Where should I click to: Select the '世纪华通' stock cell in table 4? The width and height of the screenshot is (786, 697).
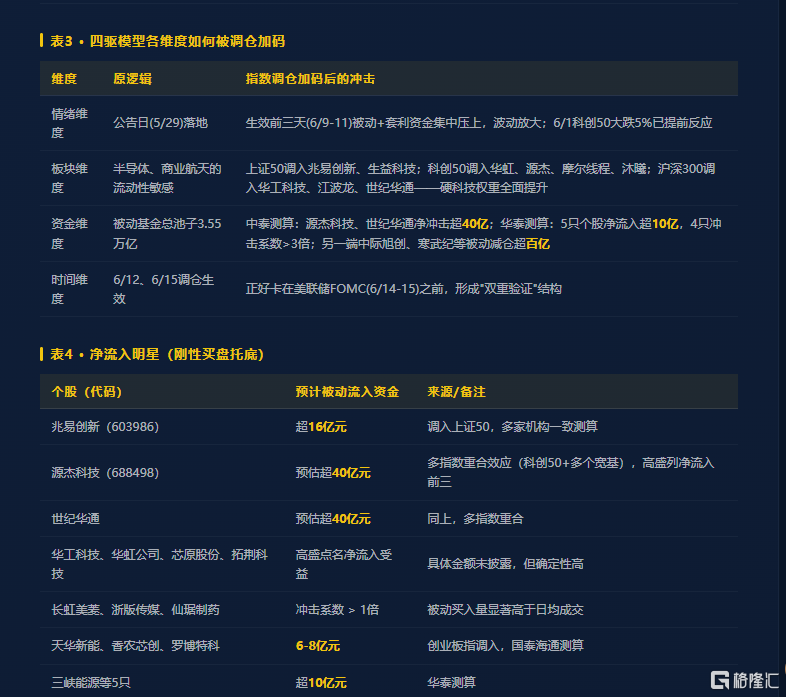point(75,518)
